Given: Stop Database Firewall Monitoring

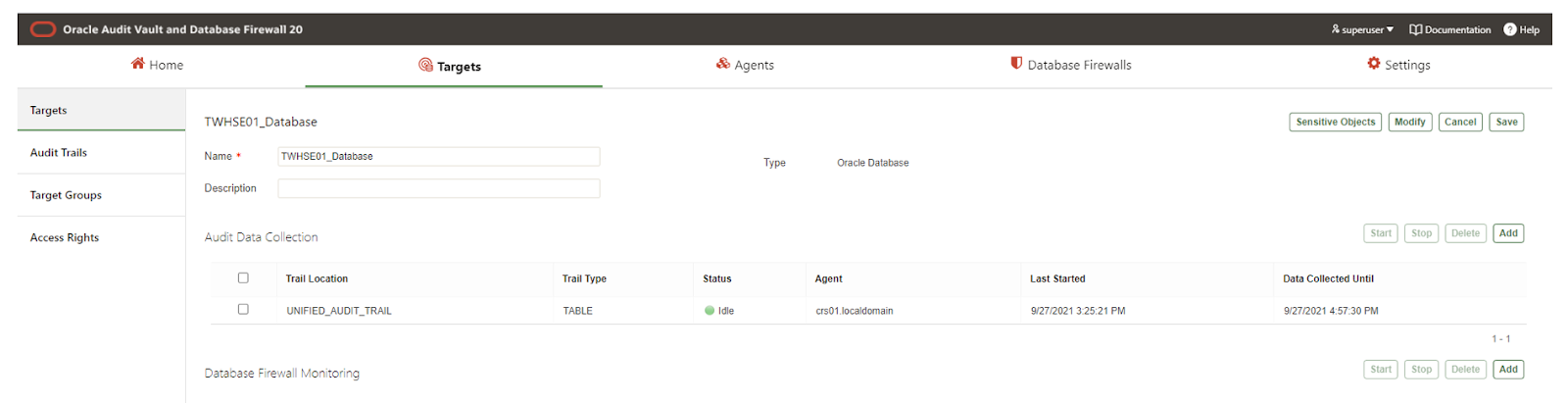Looking at the screenshot, I should tap(1422, 370).
